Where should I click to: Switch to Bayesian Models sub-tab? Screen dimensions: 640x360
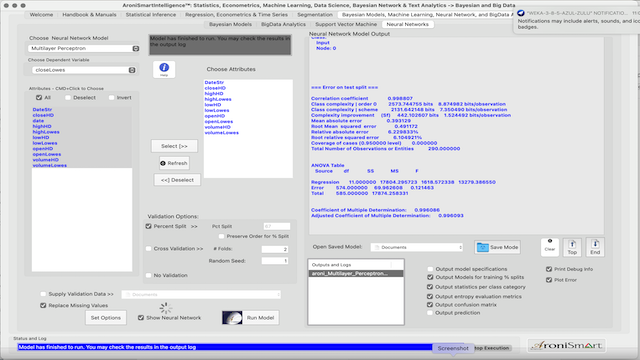click(230, 24)
